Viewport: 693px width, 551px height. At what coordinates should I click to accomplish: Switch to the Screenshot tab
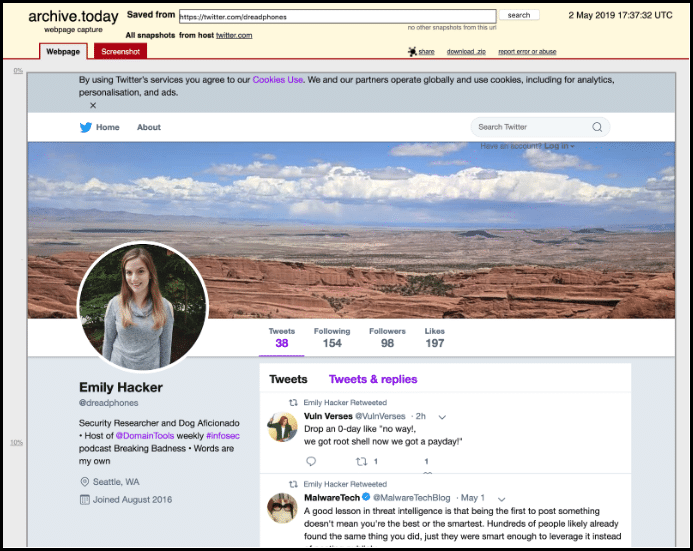point(120,51)
